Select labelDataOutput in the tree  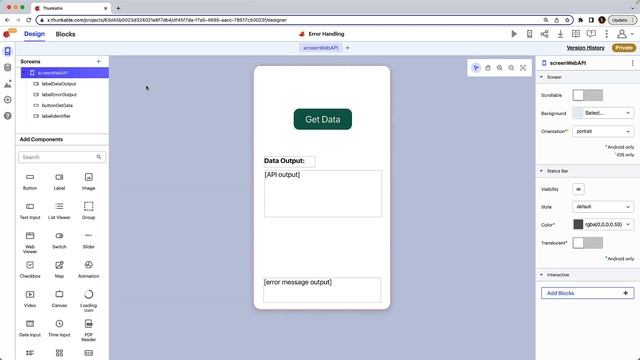click(58, 84)
